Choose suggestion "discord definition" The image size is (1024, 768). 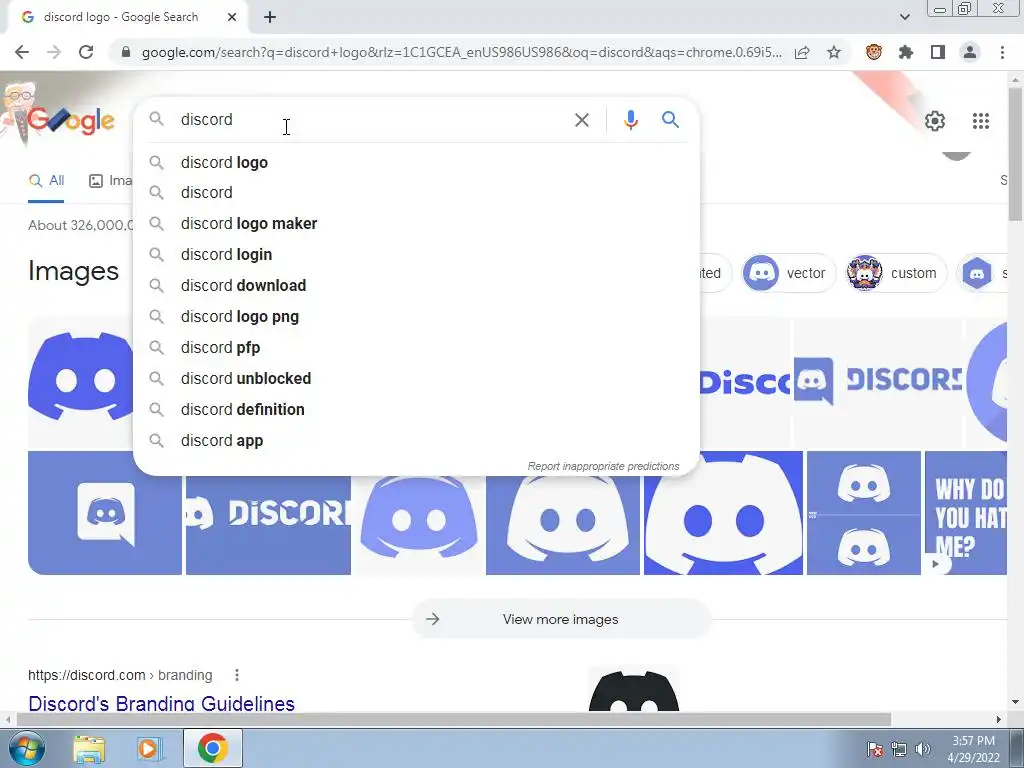[x=416, y=409]
